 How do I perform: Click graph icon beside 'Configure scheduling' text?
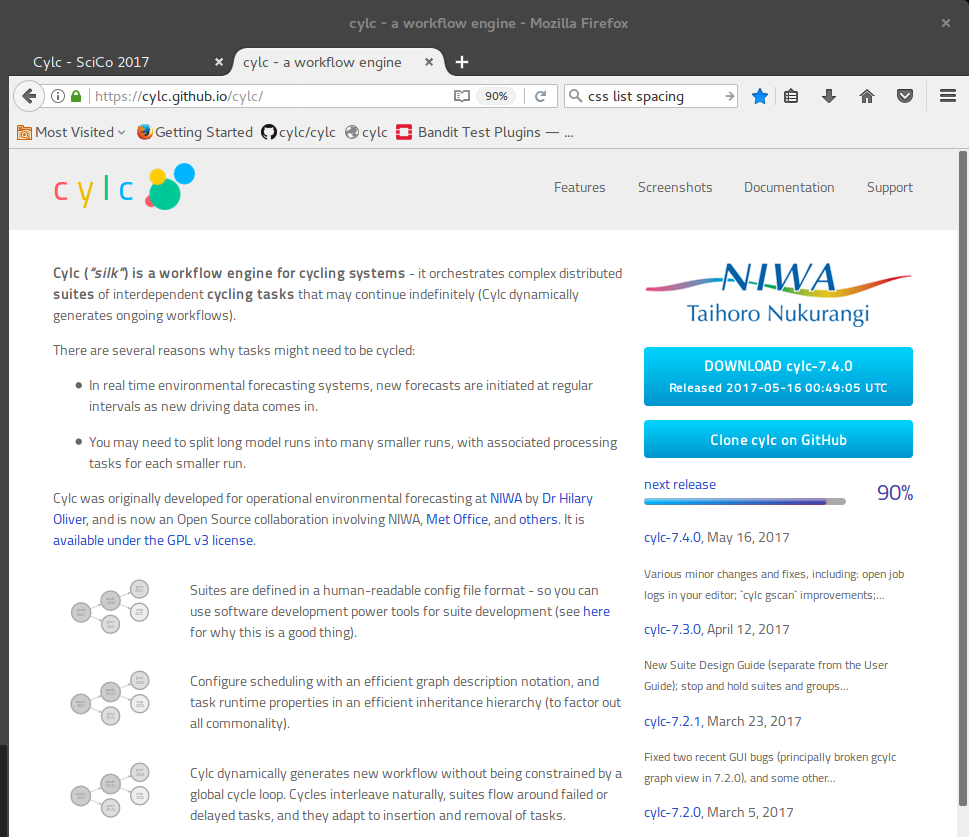tap(111, 698)
